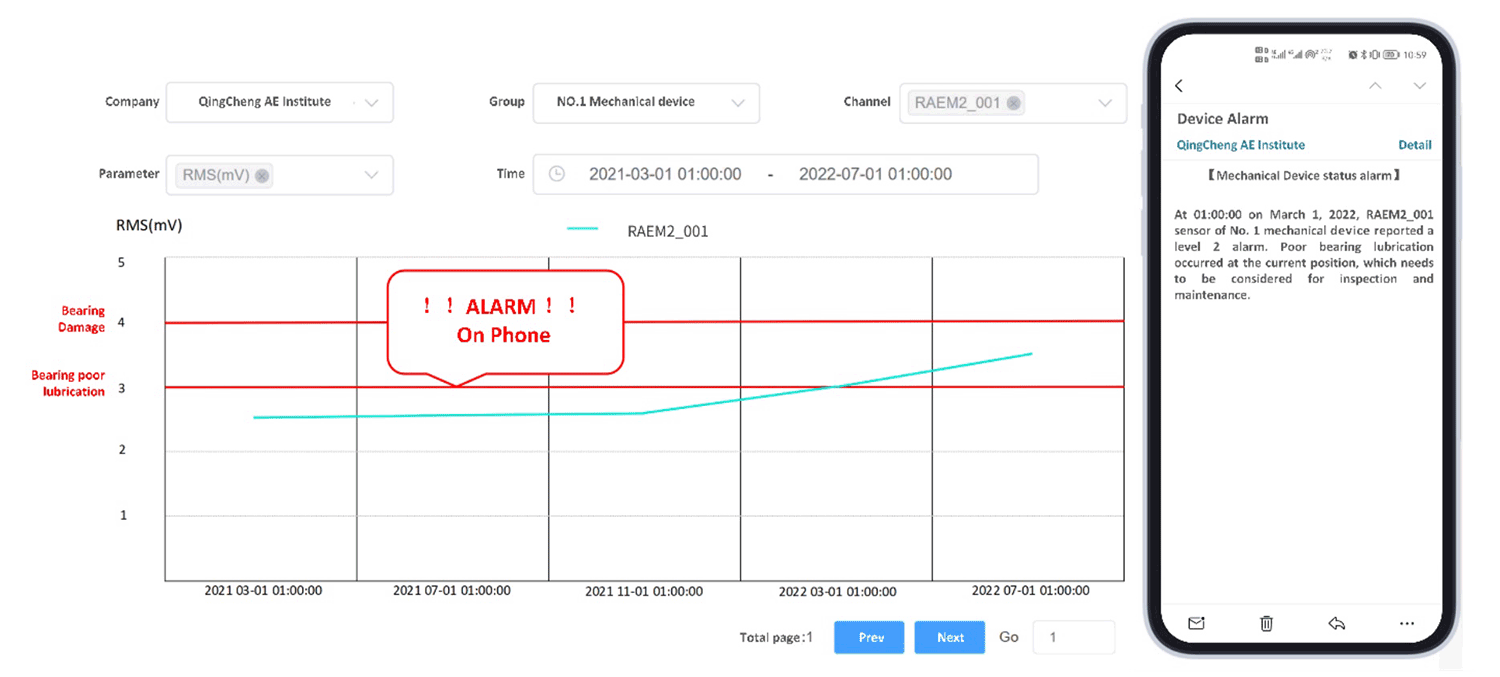
Task: Click the Next pagination button
Action: (949, 637)
